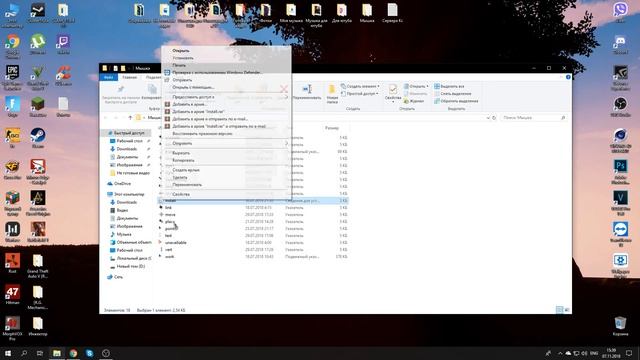640x360 pixels.
Task: Click the Explorer search field
Action: click(534, 118)
